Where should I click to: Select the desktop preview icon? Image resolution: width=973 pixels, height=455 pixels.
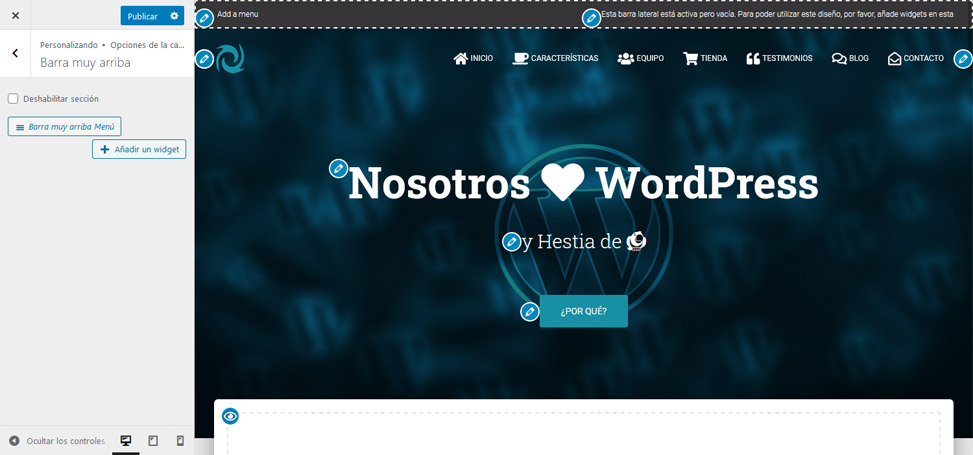(126, 441)
